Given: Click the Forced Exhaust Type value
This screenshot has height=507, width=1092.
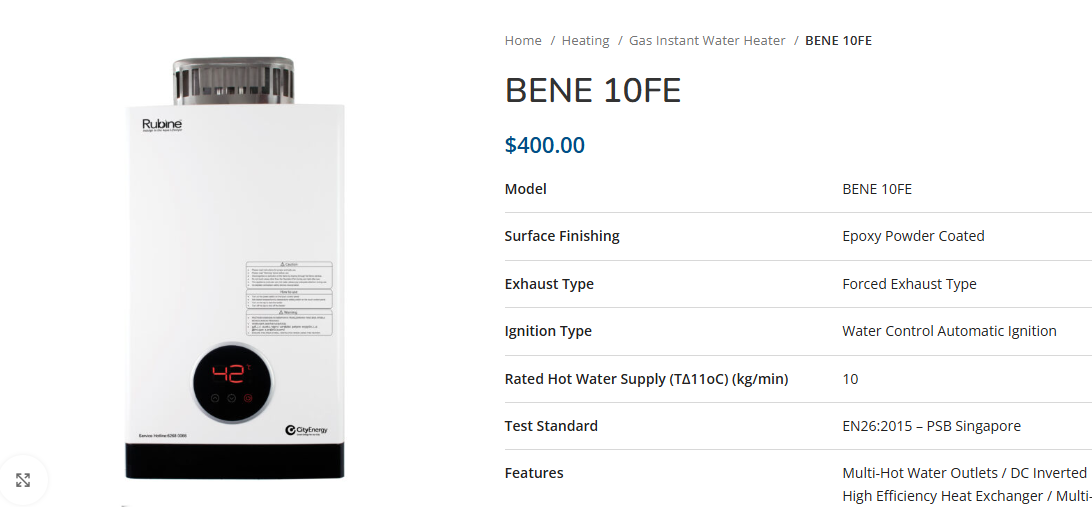Looking at the screenshot, I should point(909,284).
